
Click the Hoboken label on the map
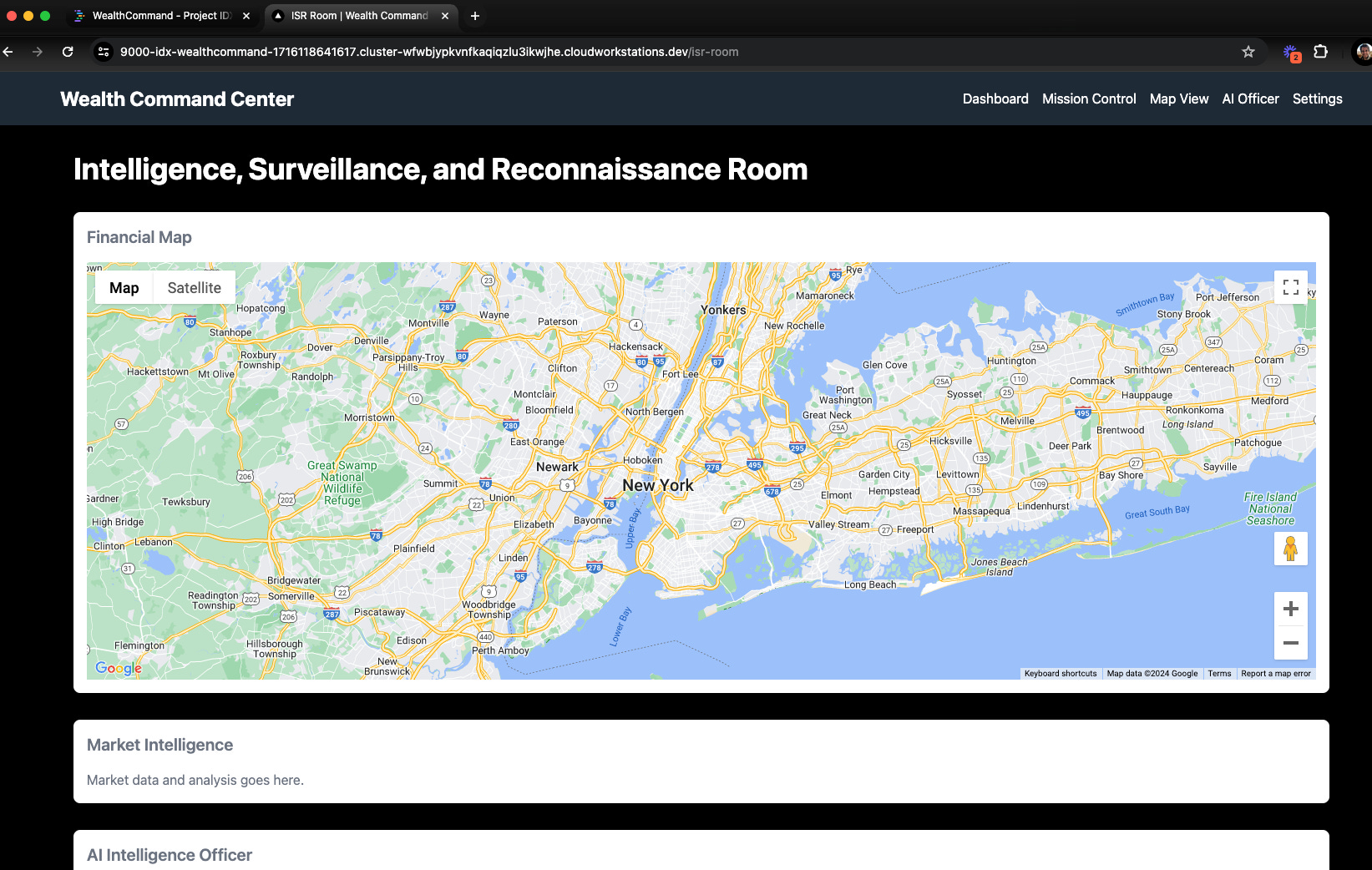pyautogui.click(x=642, y=460)
